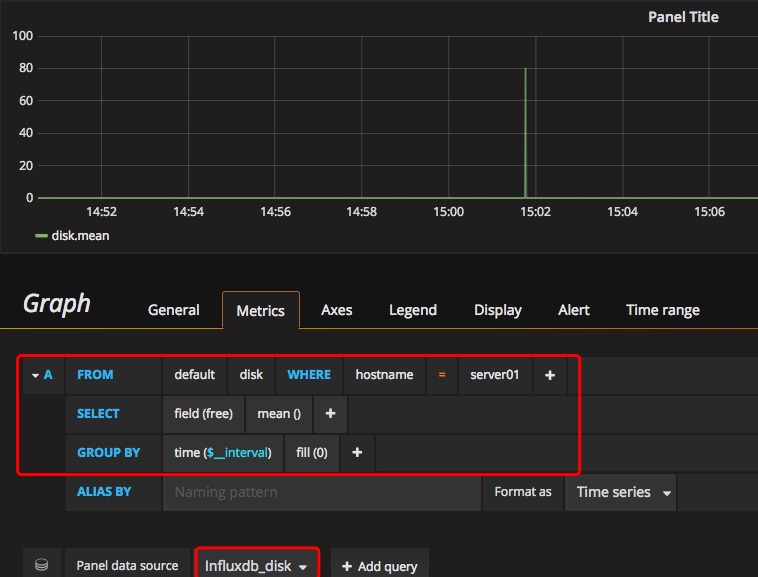
Task: Switch to the Display tab
Action: pyautogui.click(x=497, y=310)
